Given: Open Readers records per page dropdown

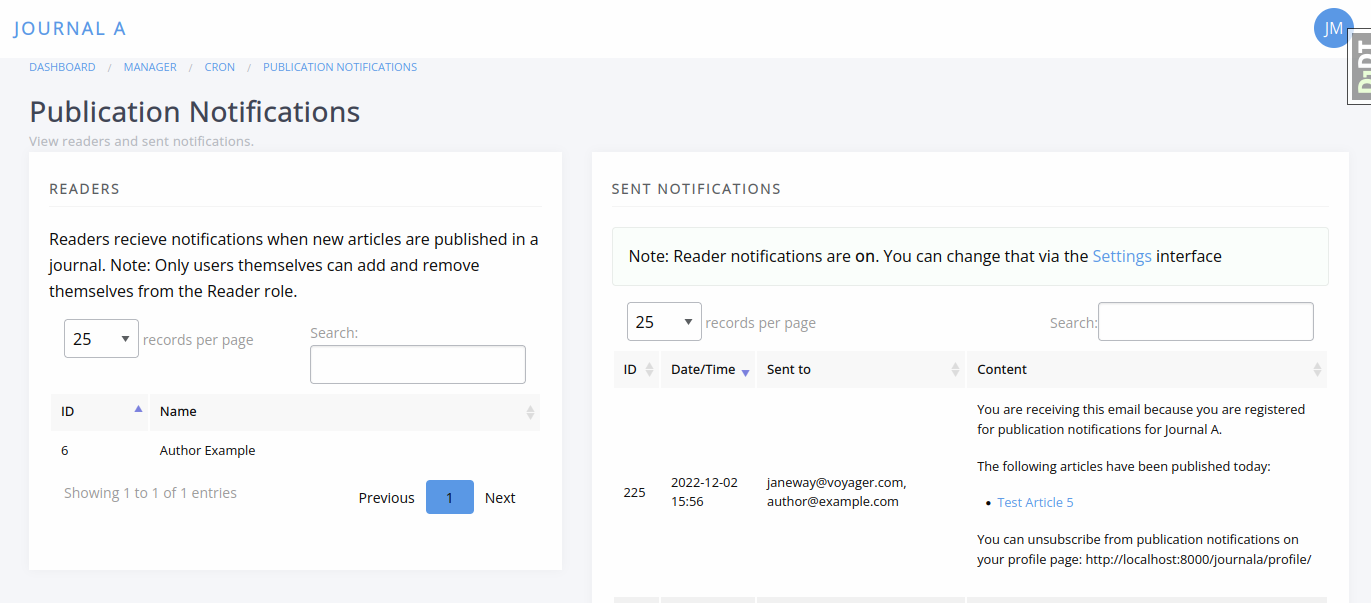Looking at the screenshot, I should click(101, 339).
